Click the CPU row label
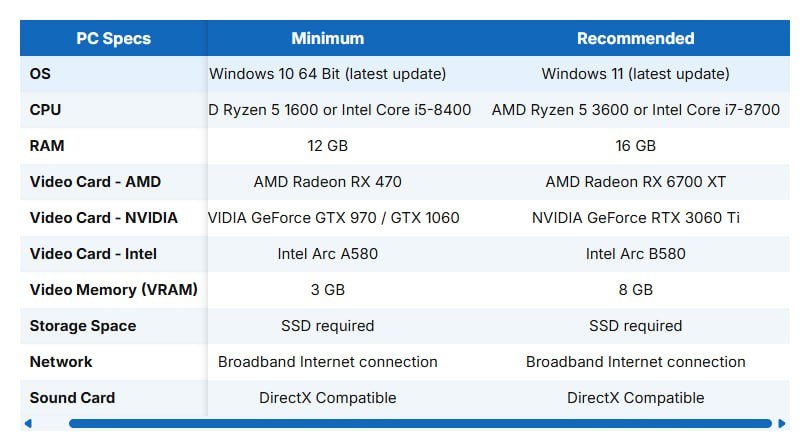 45,110
